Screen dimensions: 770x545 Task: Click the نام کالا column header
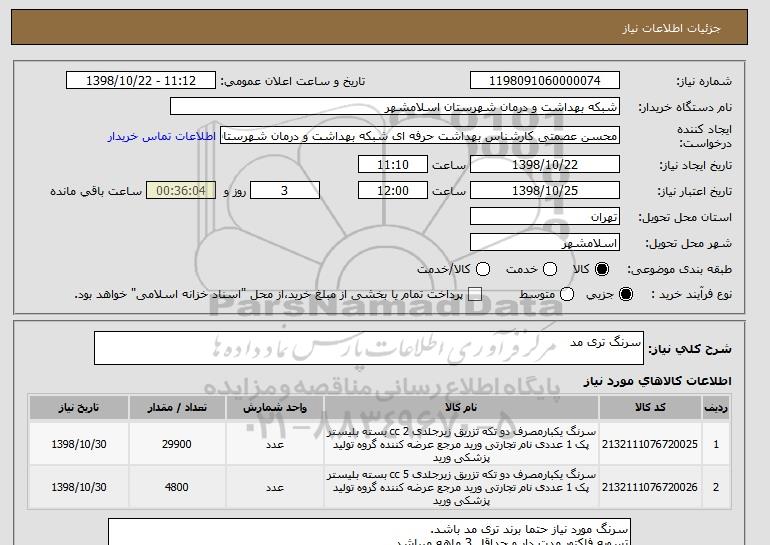(461, 408)
